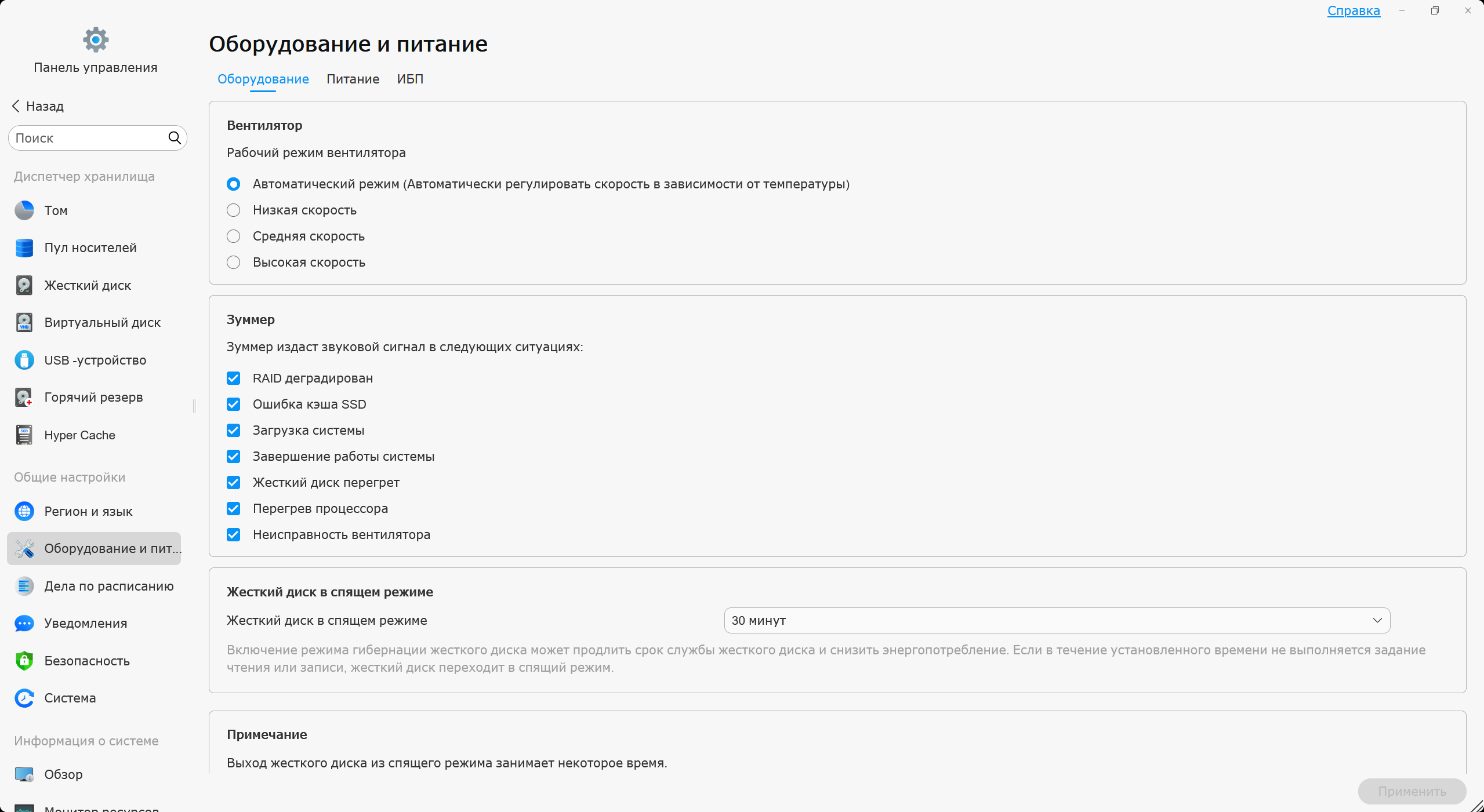Open the Hyper Cache icon
Viewport: 1484px width, 812px height.
(x=24, y=435)
